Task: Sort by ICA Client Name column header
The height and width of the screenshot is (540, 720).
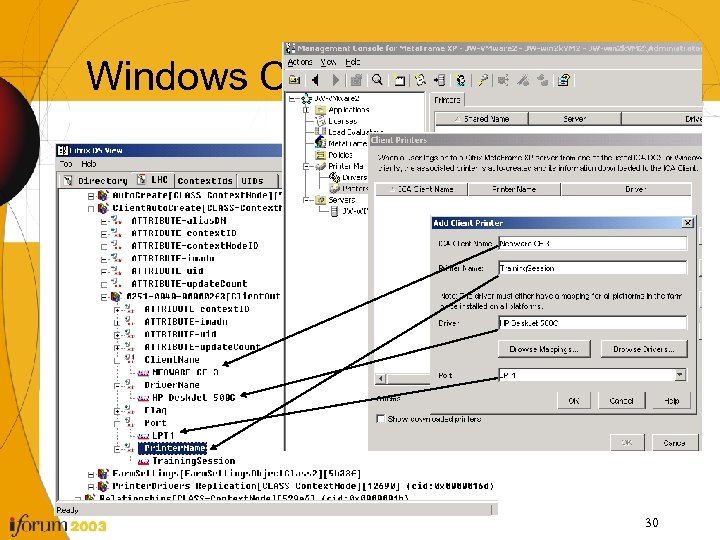Action: click(x=422, y=189)
